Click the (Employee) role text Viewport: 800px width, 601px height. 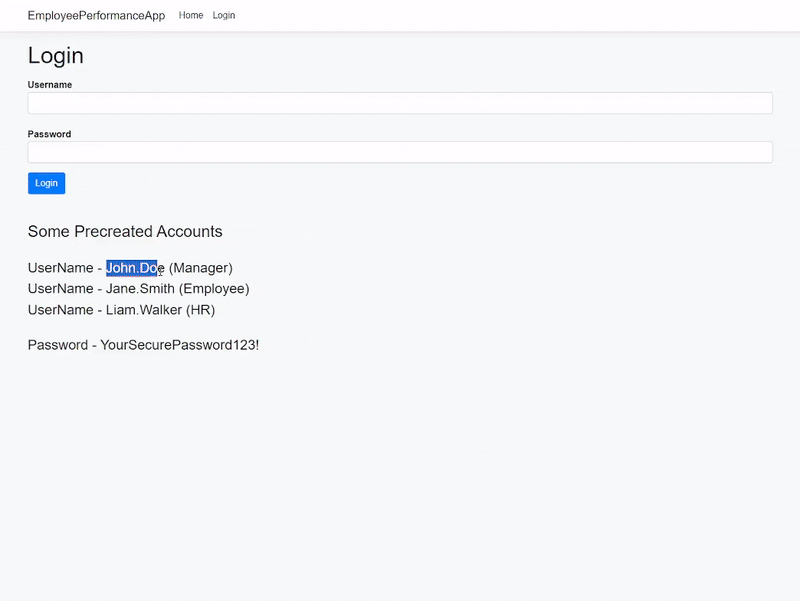(214, 289)
